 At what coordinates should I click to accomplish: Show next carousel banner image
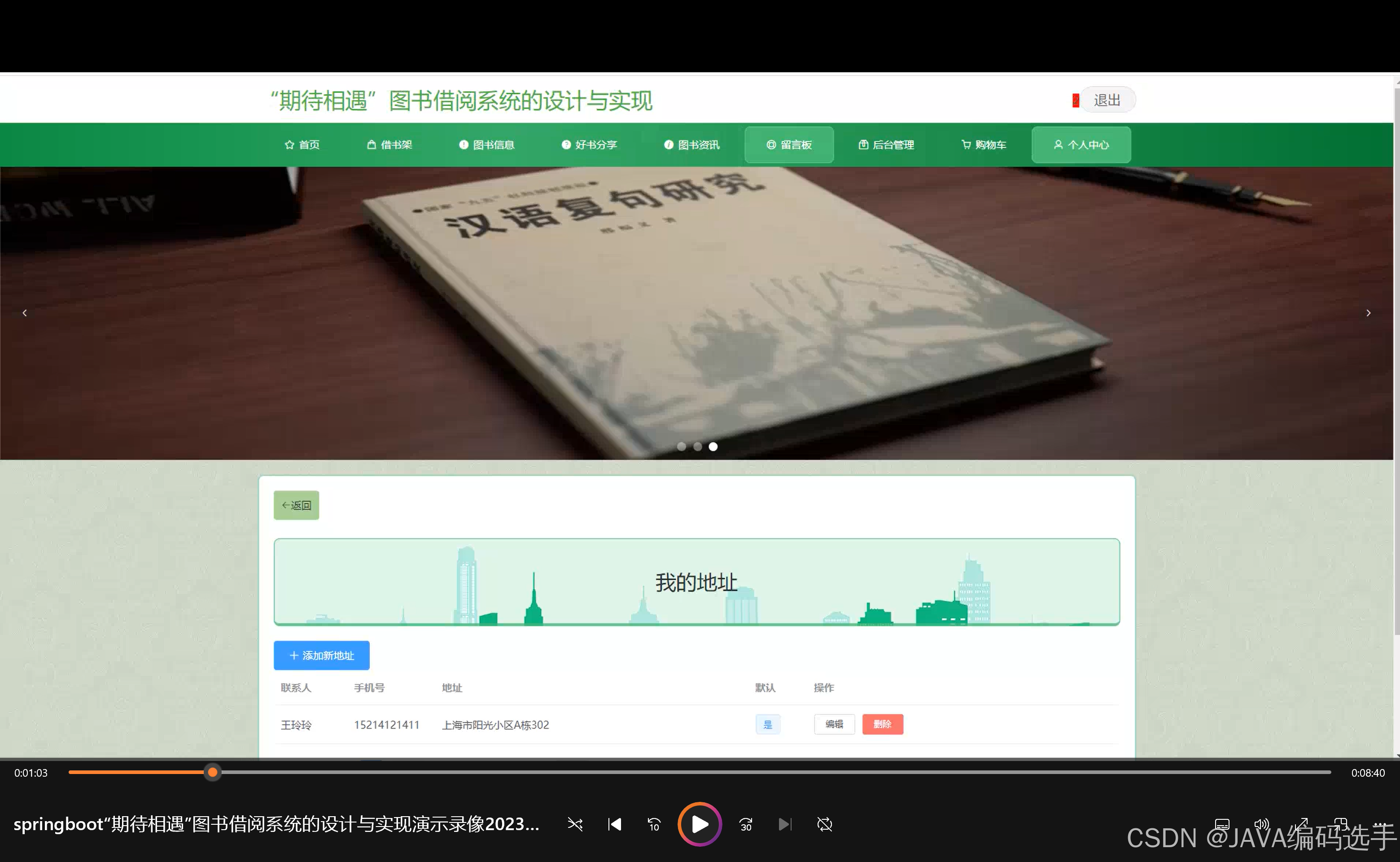tap(1368, 313)
